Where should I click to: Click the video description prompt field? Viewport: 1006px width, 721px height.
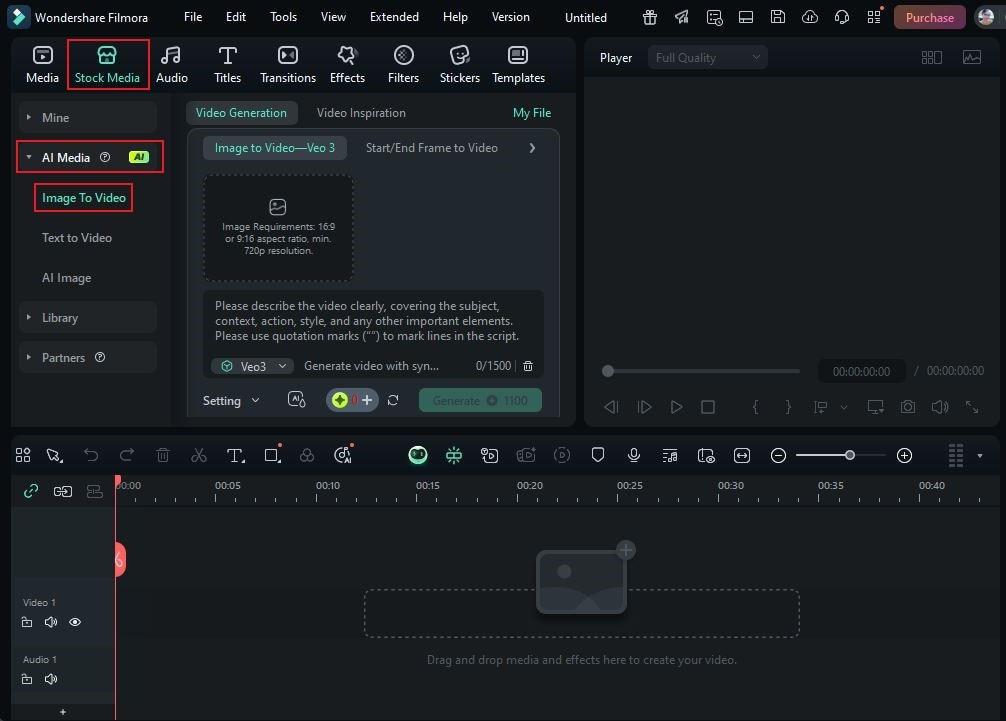point(373,321)
